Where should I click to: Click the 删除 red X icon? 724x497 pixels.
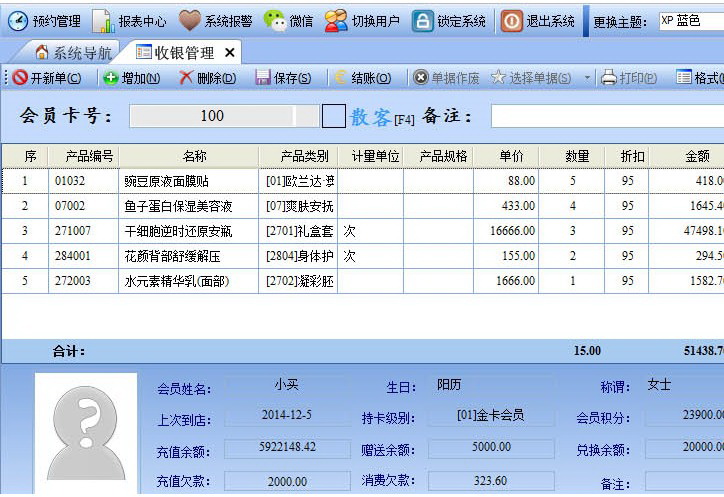pos(186,78)
